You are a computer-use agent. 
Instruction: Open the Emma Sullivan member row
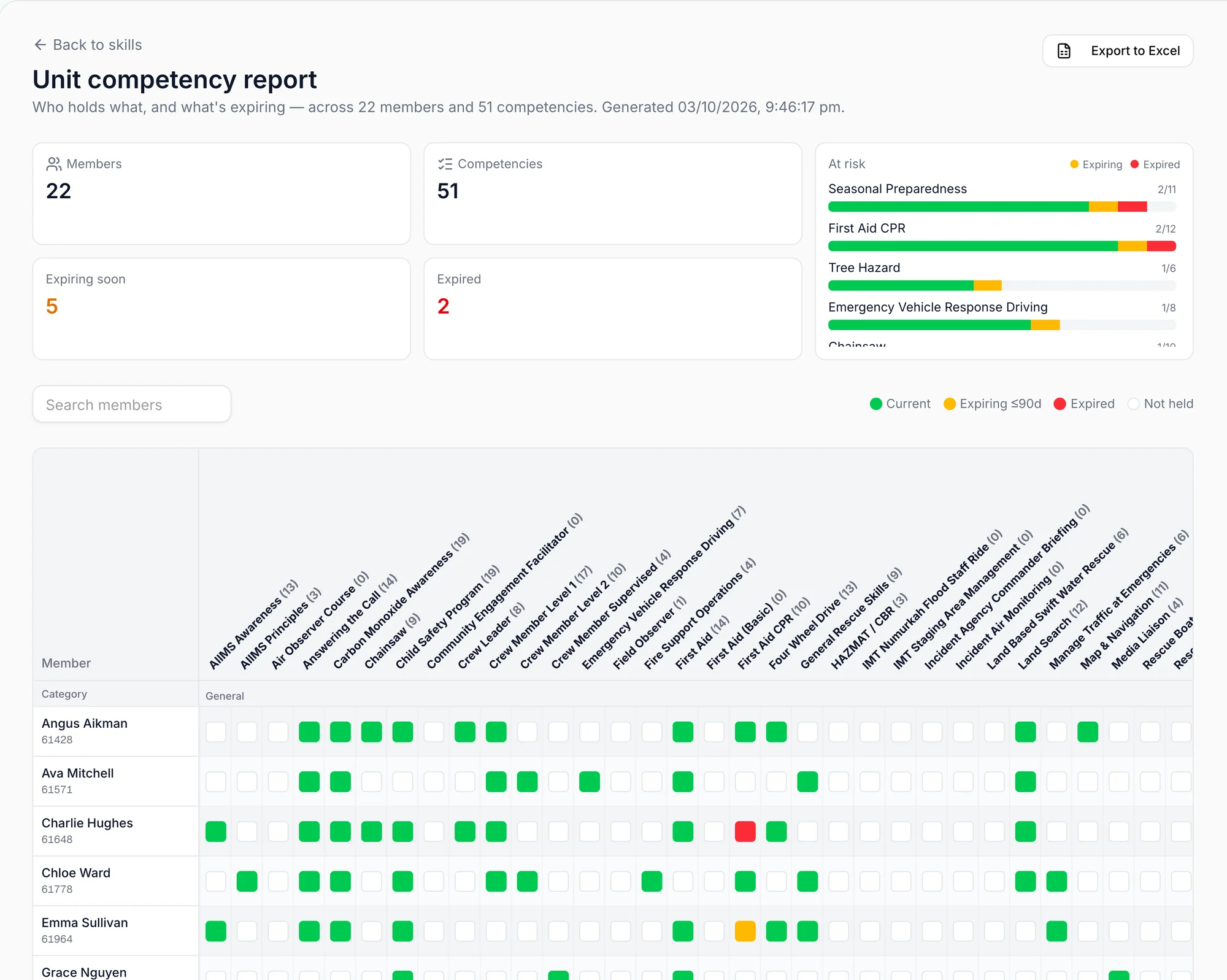coord(115,930)
